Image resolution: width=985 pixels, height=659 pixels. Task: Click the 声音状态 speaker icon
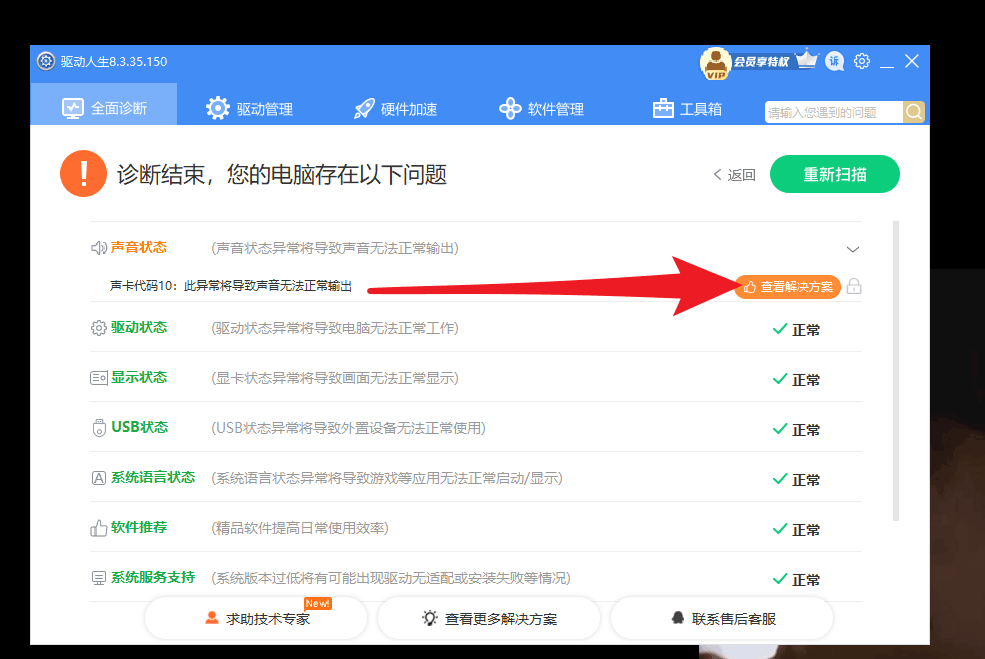tap(99, 248)
